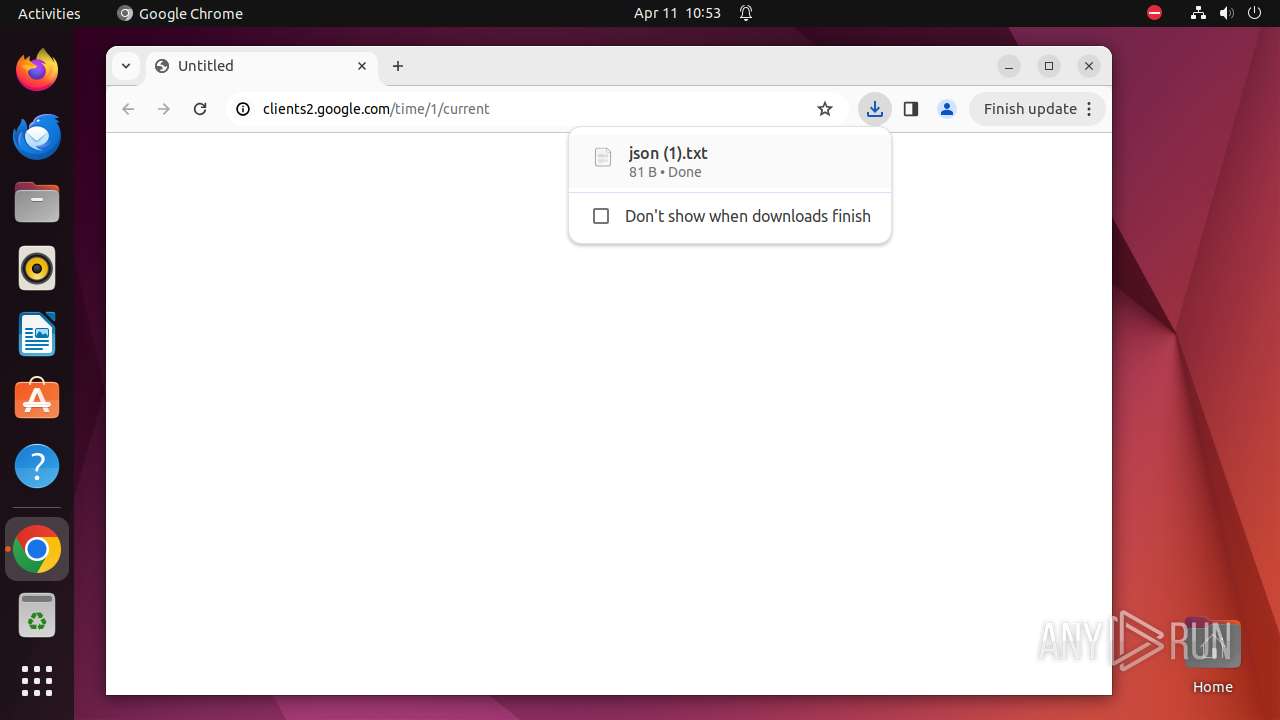Go forward to the next page

point(164,109)
